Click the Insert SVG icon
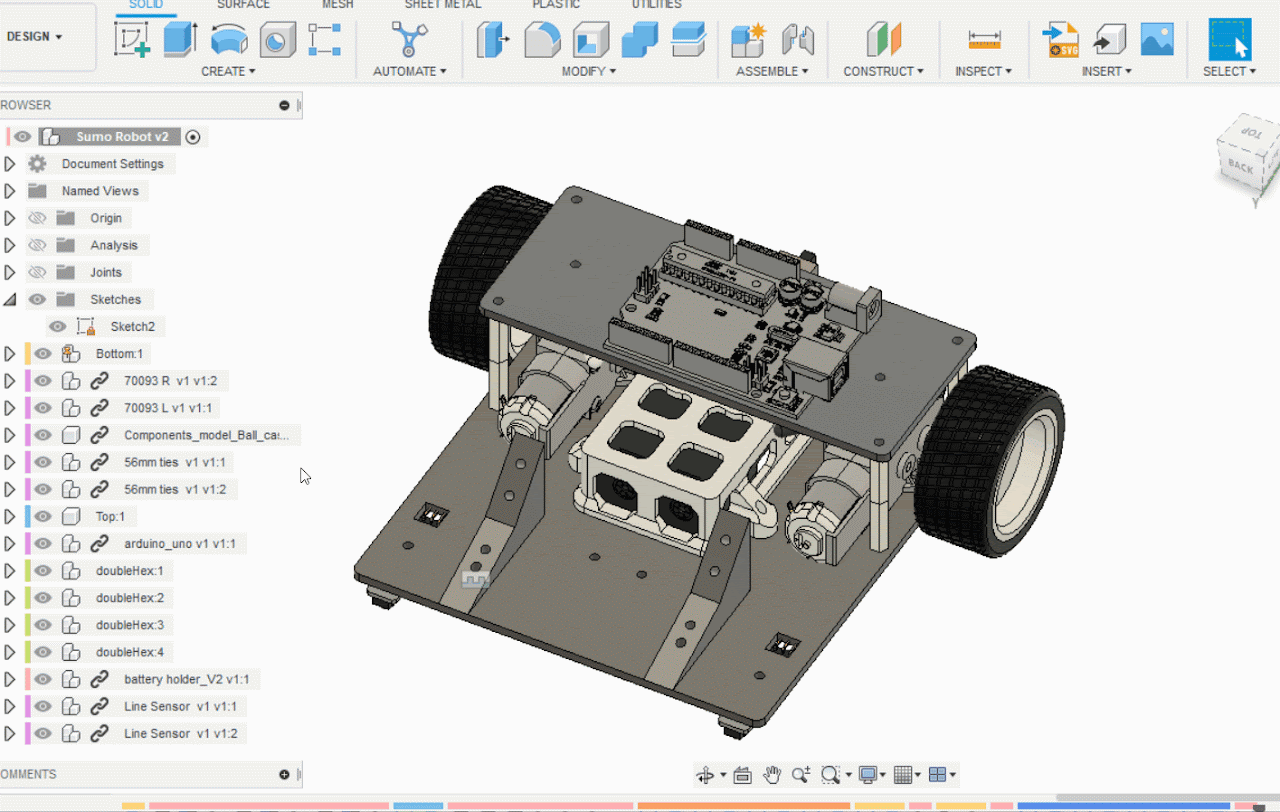 [1060, 40]
